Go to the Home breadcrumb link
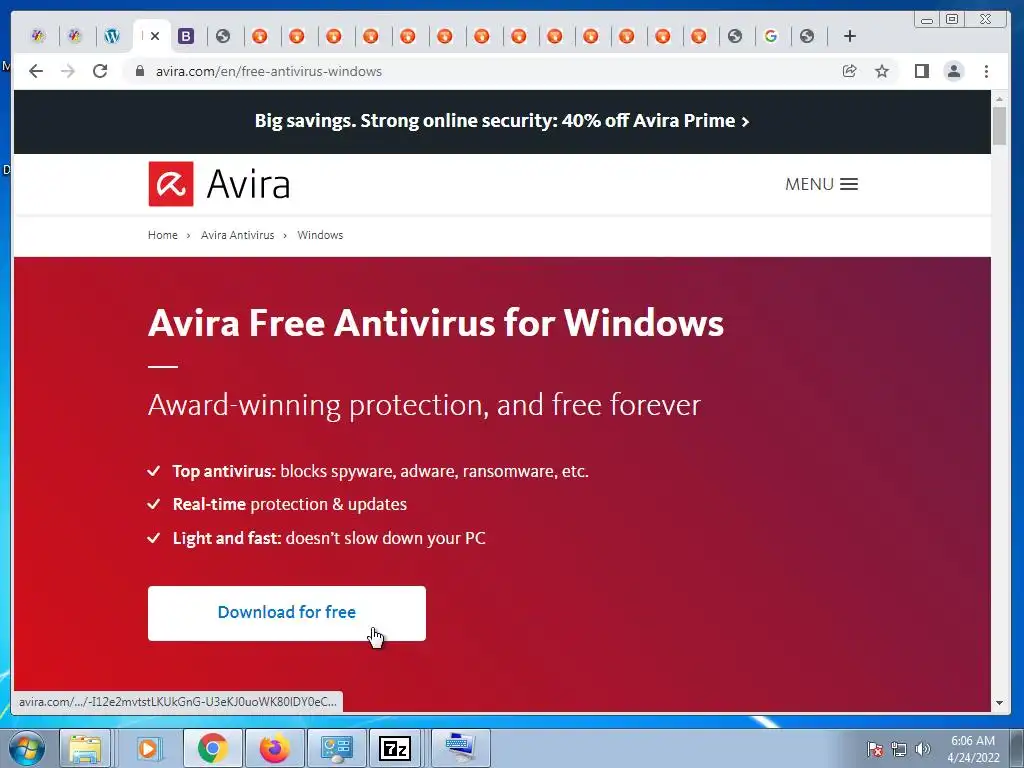1024x768 pixels. point(163,235)
